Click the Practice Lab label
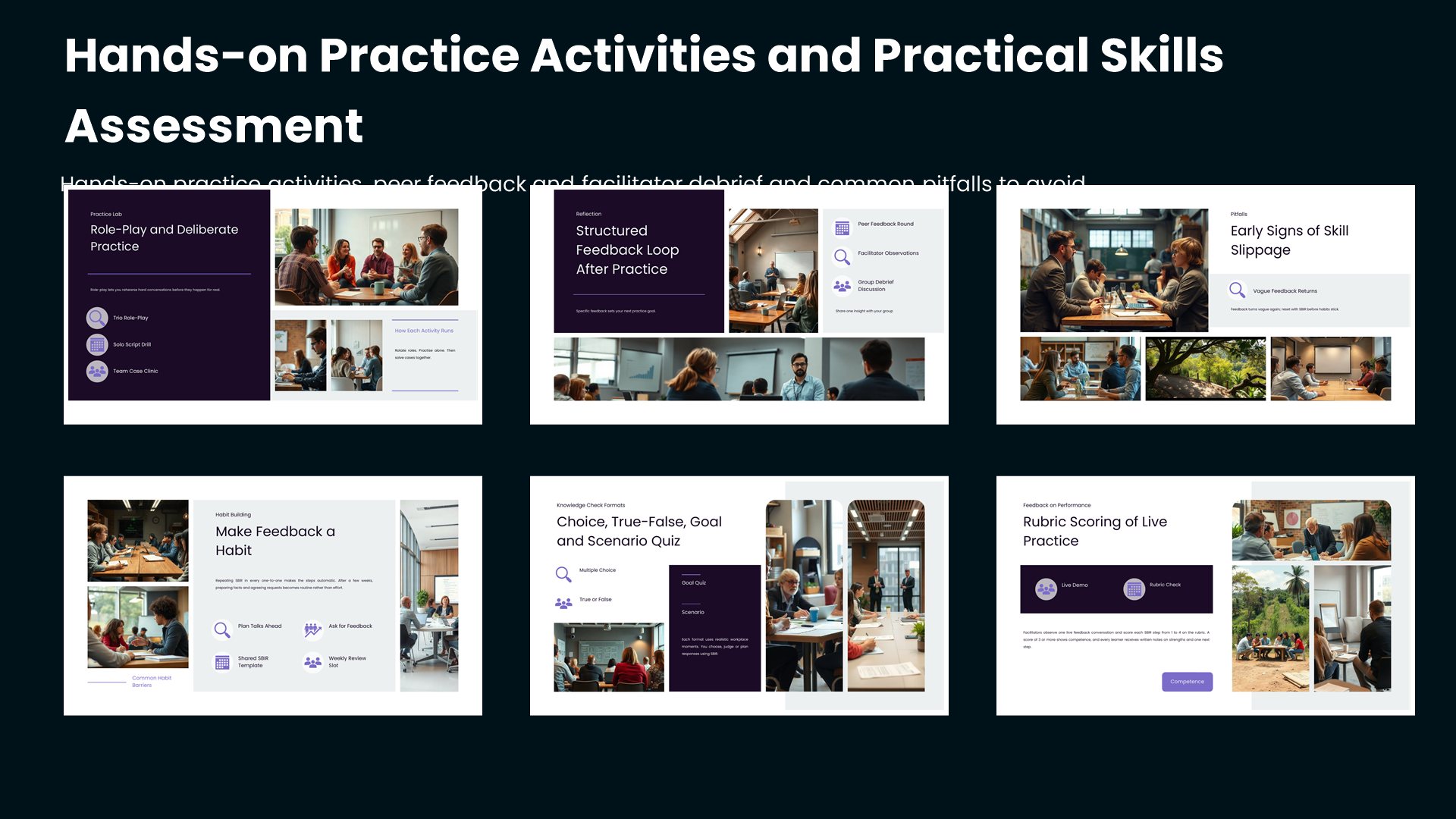Image resolution: width=1456 pixels, height=819 pixels. (106, 214)
